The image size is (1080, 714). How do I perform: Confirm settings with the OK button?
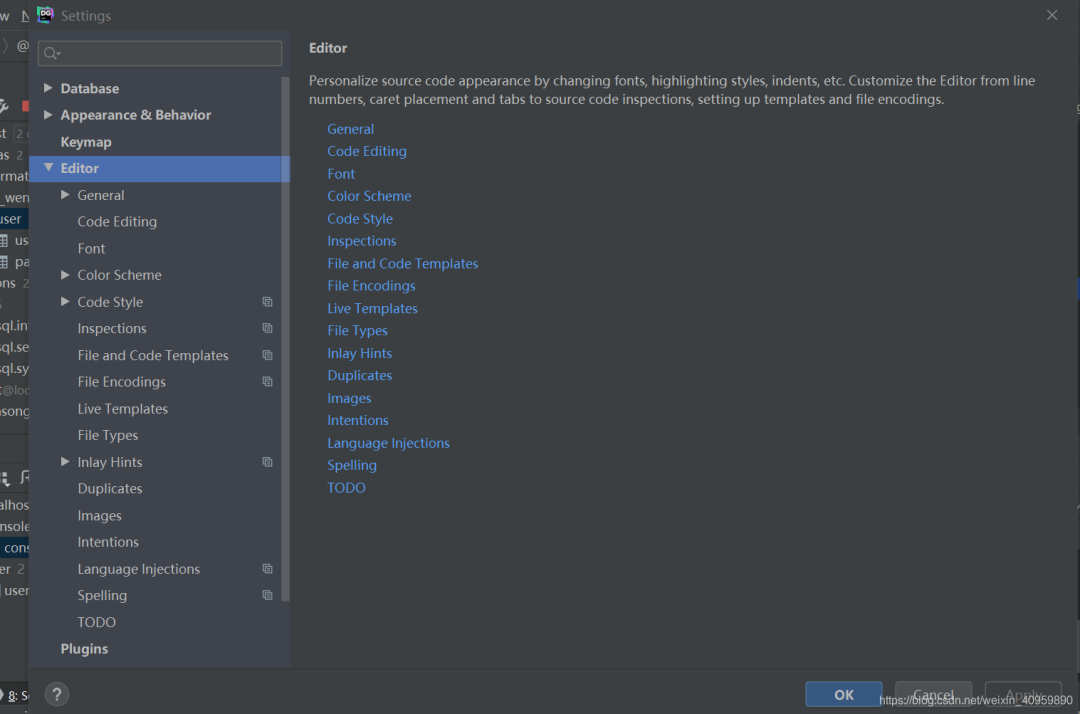(844, 695)
